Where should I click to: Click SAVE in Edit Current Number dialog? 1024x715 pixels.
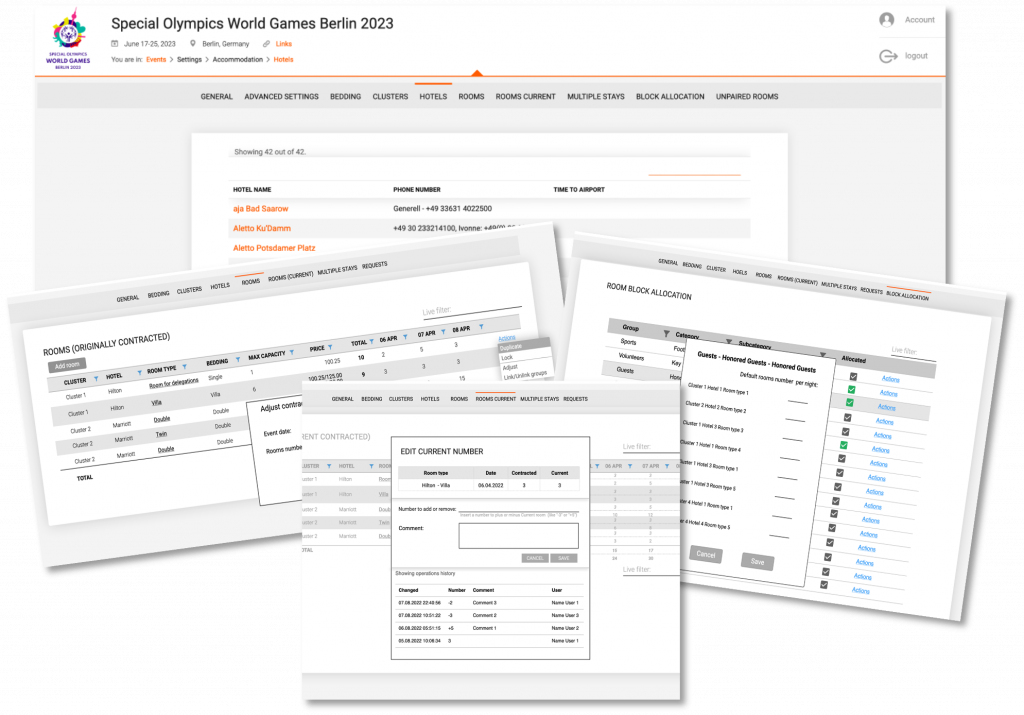pyautogui.click(x=564, y=558)
